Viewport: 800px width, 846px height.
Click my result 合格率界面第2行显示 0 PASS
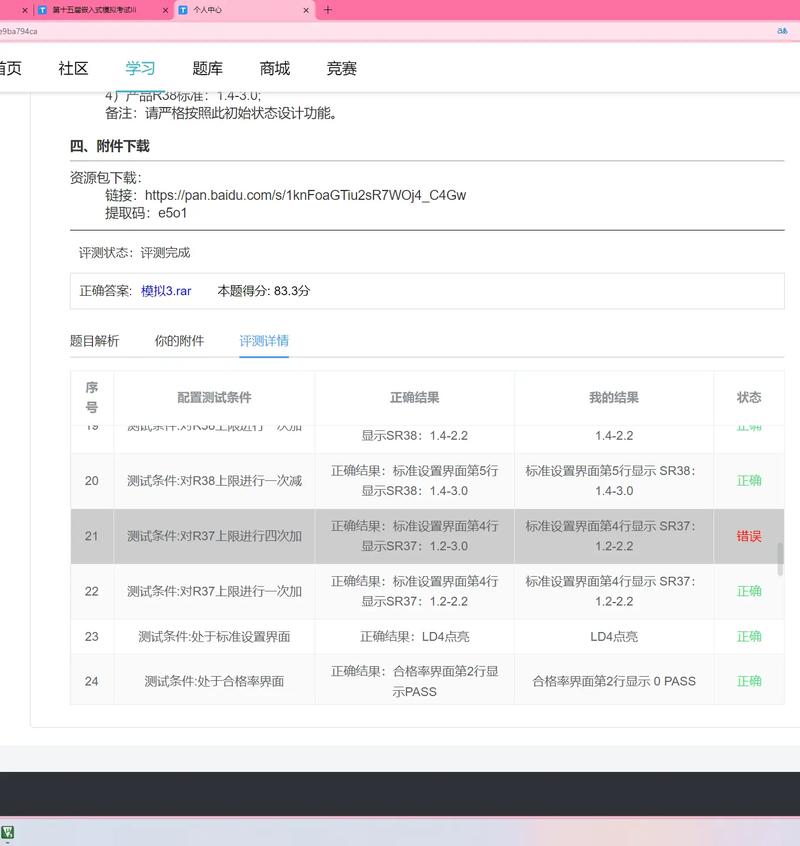click(x=614, y=681)
